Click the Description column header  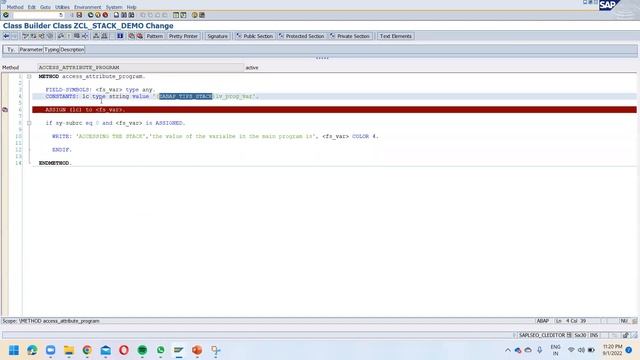[72, 49]
